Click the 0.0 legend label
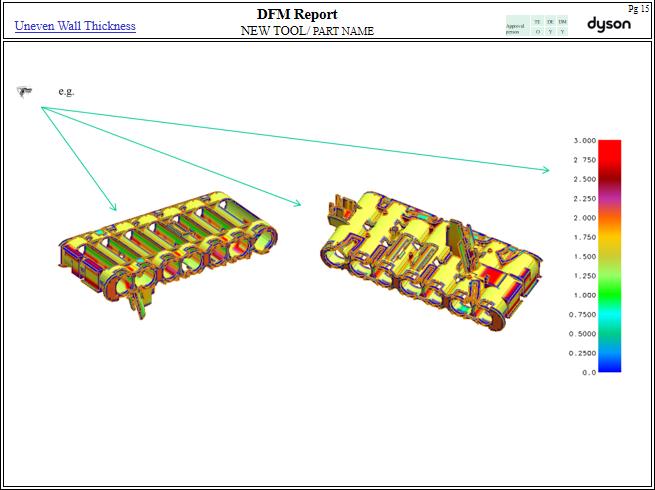This screenshot has width=655, height=490. point(590,372)
